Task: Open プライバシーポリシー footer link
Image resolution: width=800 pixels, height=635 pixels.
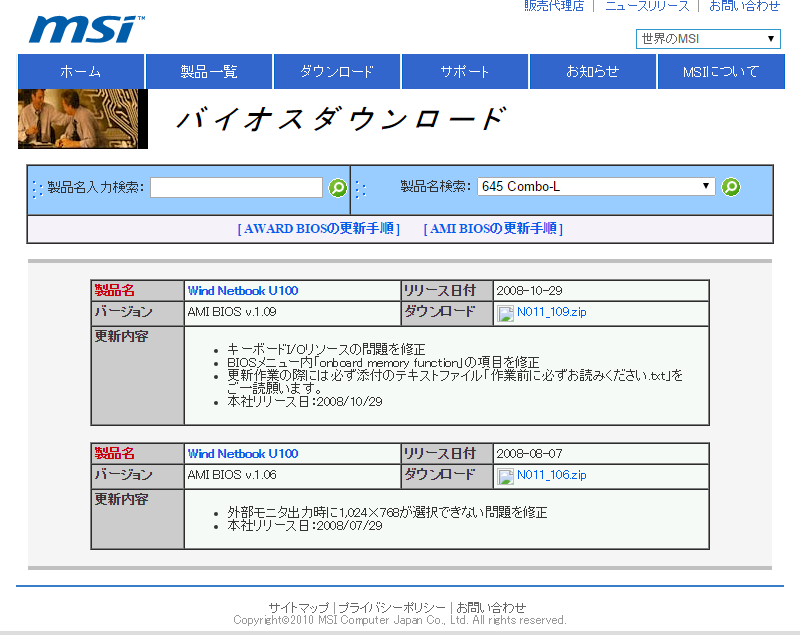Action: (x=392, y=607)
